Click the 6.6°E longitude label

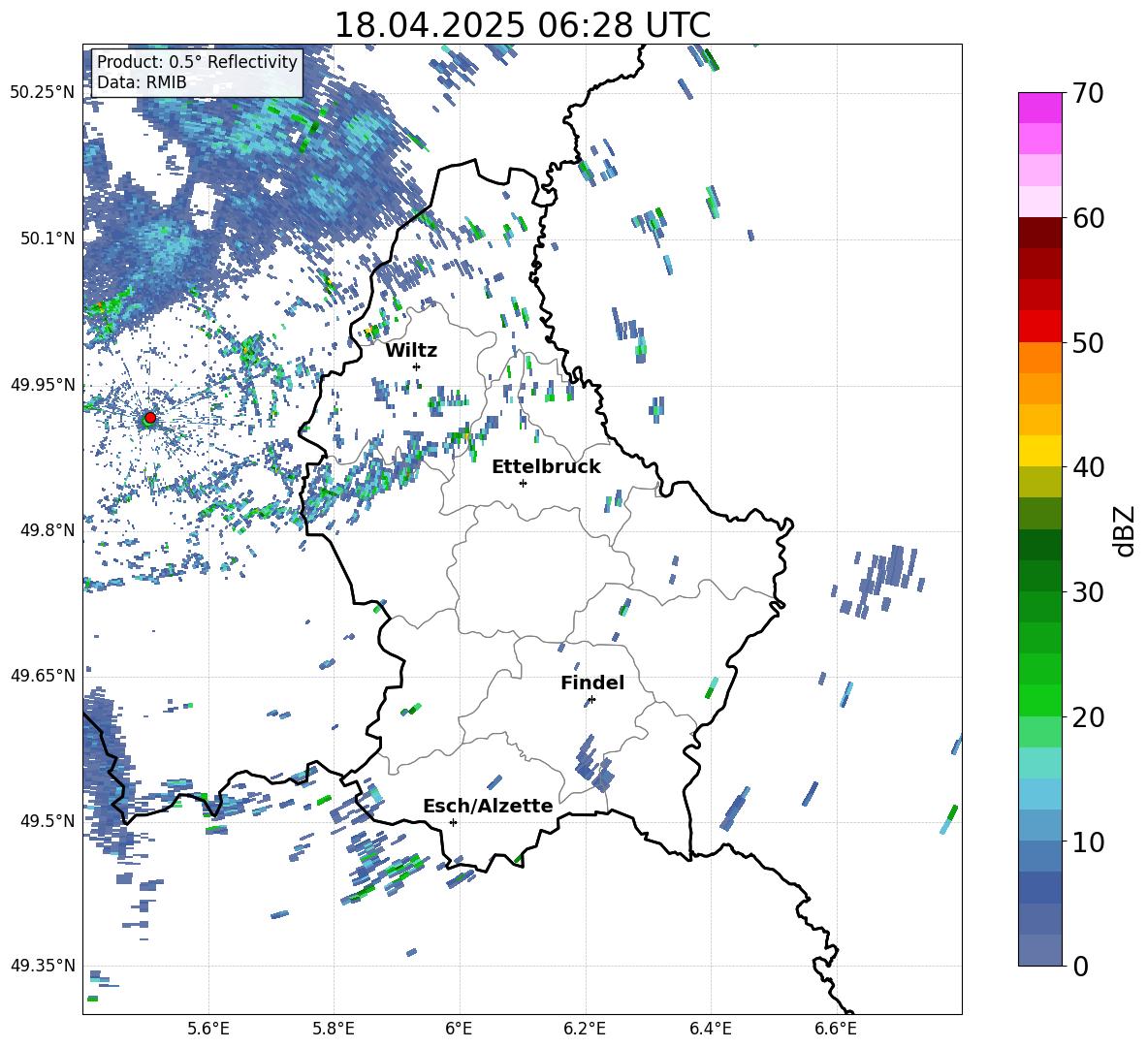coord(836,1029)
